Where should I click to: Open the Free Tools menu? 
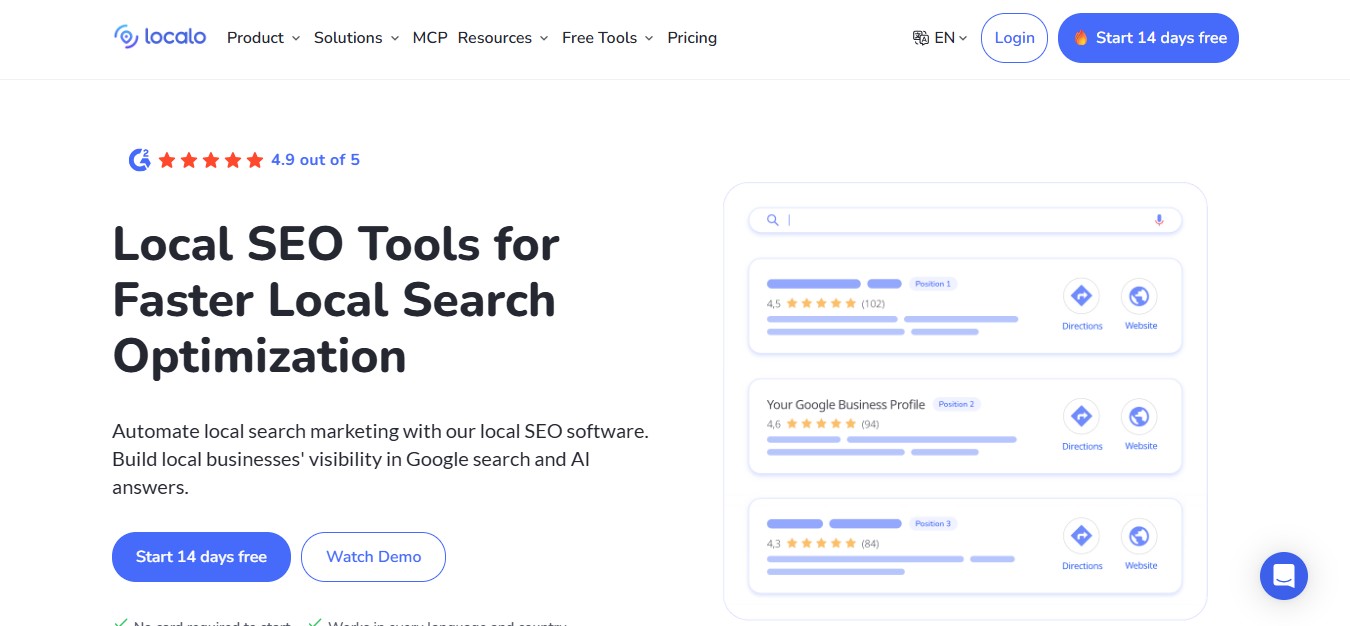click(x=607, y=38)
